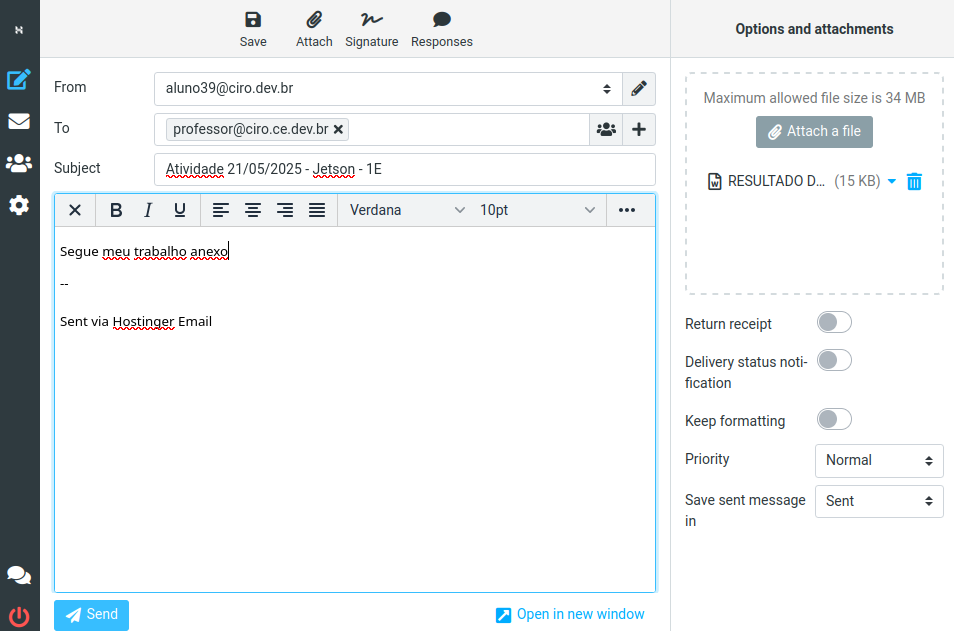Click into the Subject text field
The image size is (954, 631).
click(405, 169)
